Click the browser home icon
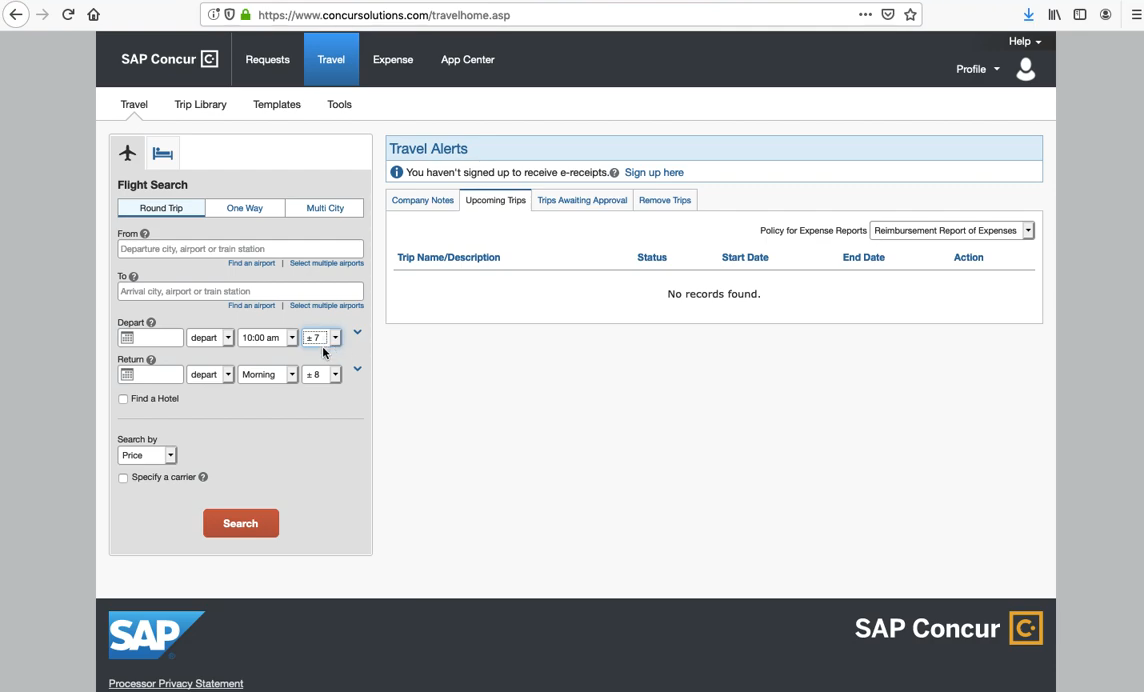Viewport: 1144px width, 694px height. click(94, 15)
